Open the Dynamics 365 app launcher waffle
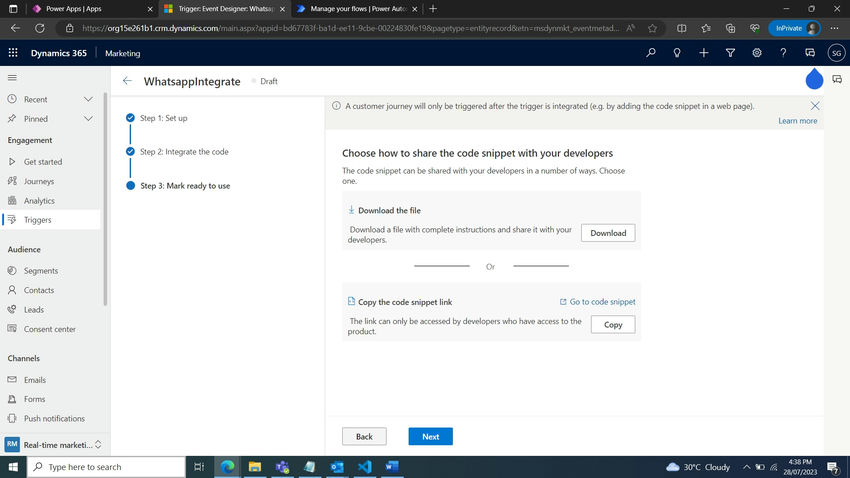The image size is (850, 478). pos(13,53)
